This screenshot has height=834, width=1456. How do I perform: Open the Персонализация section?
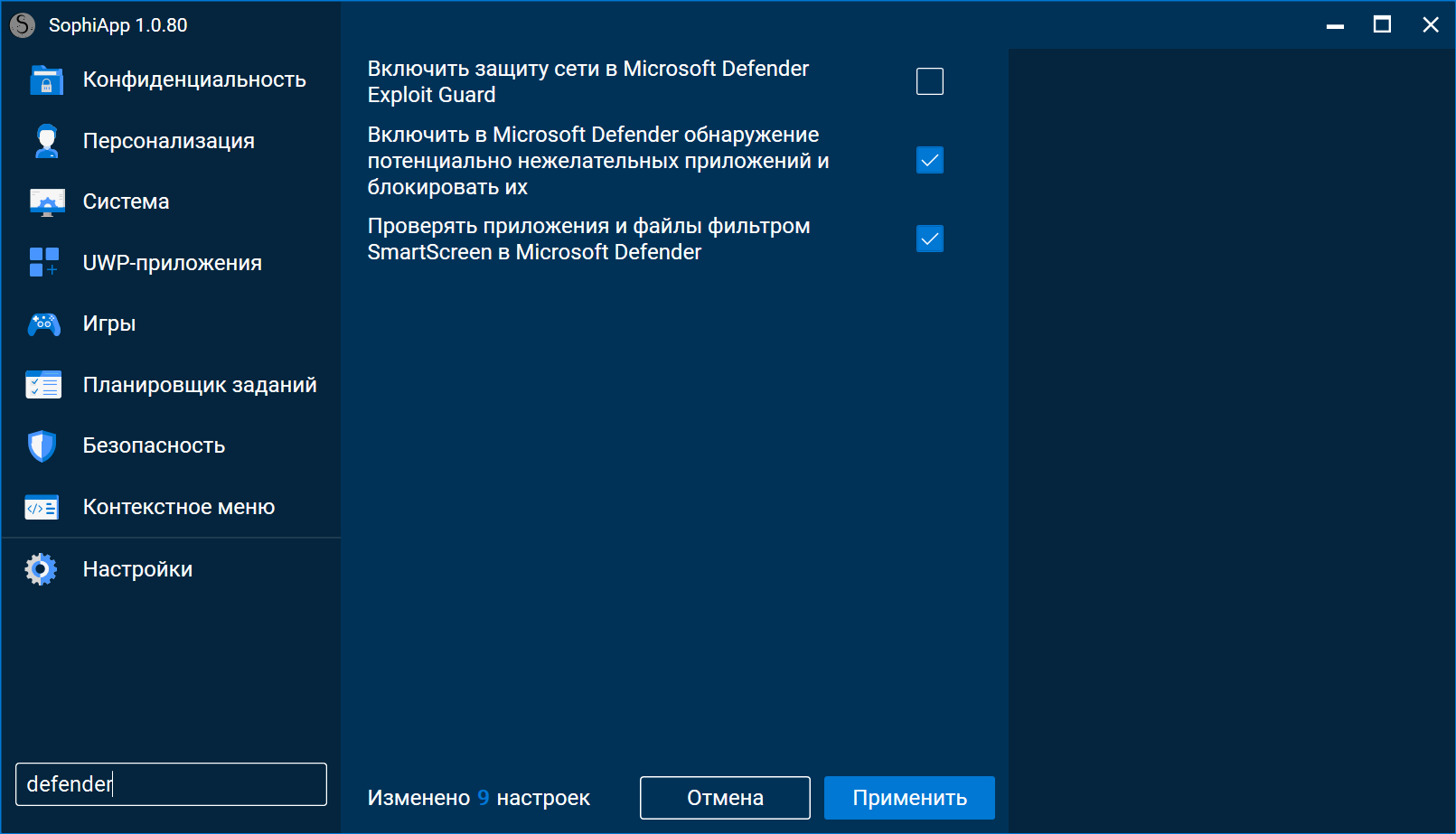pos(169,141)
